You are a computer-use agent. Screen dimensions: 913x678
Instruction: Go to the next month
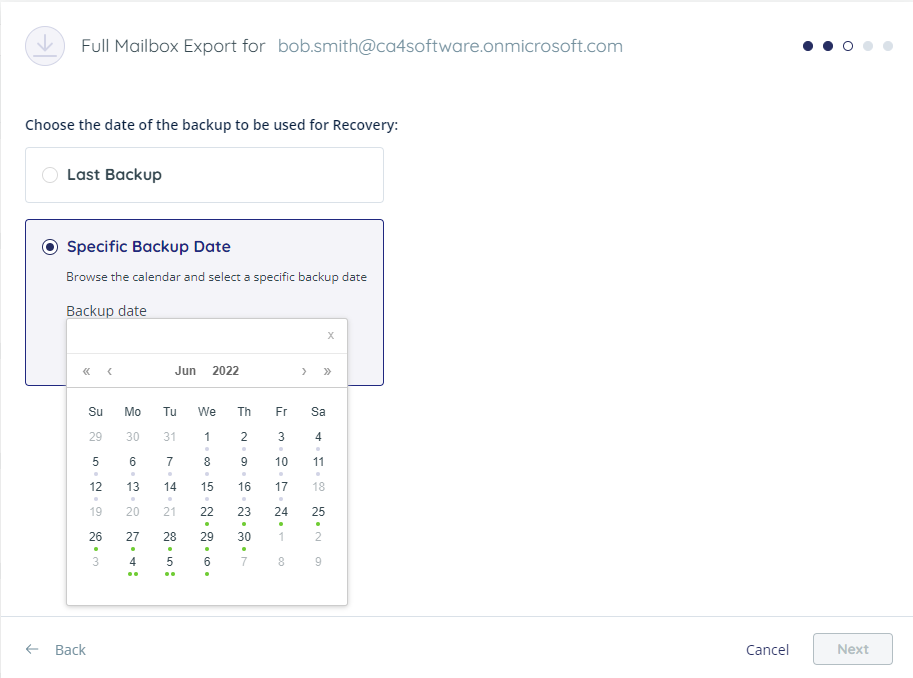tap(304, 371)
